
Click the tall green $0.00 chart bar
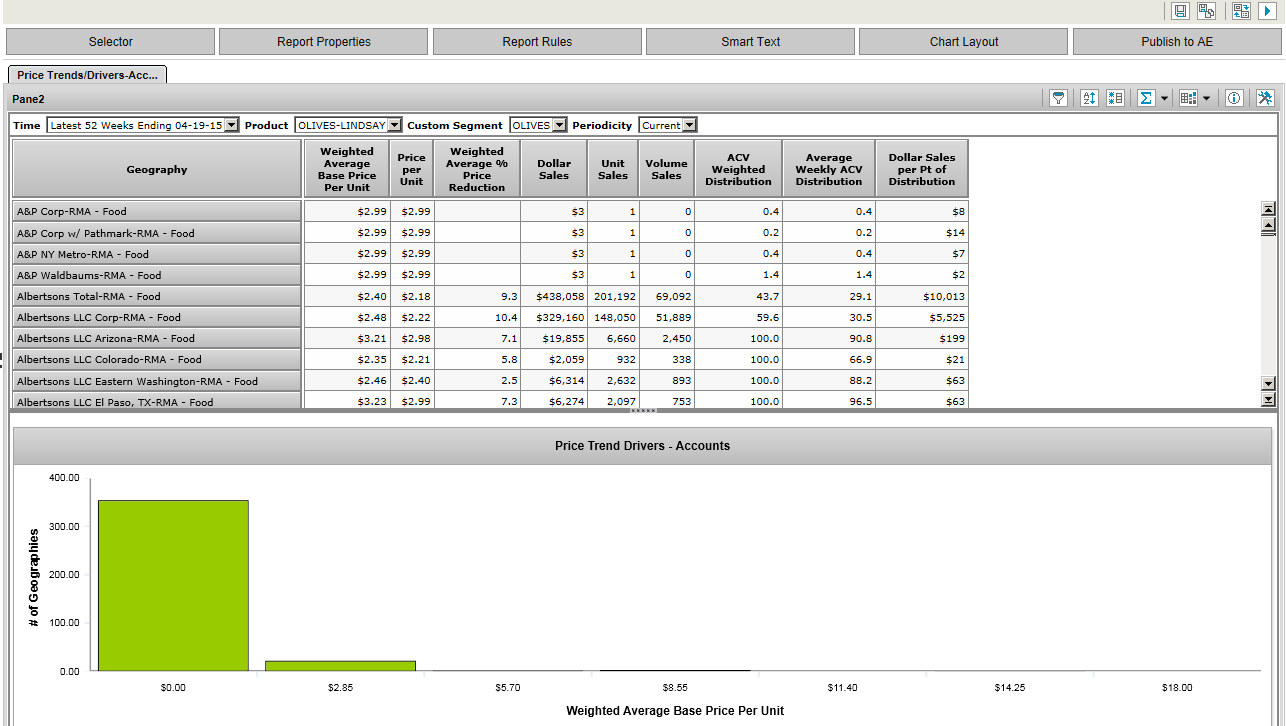tap(173, 585)
